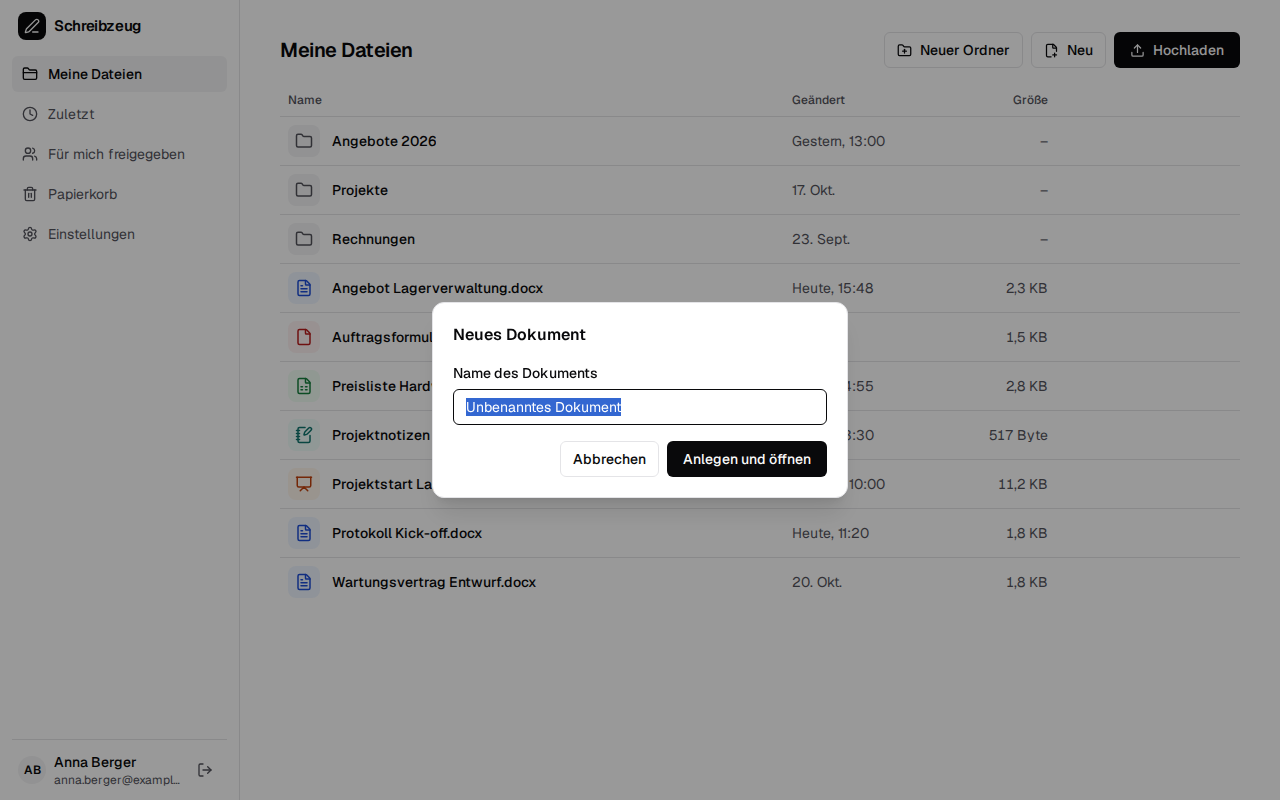The height and width of the screenshot is (800, 1280).
Task: Click the orange presentation icon for Projektstart
Action: click(x=304, y=484)
